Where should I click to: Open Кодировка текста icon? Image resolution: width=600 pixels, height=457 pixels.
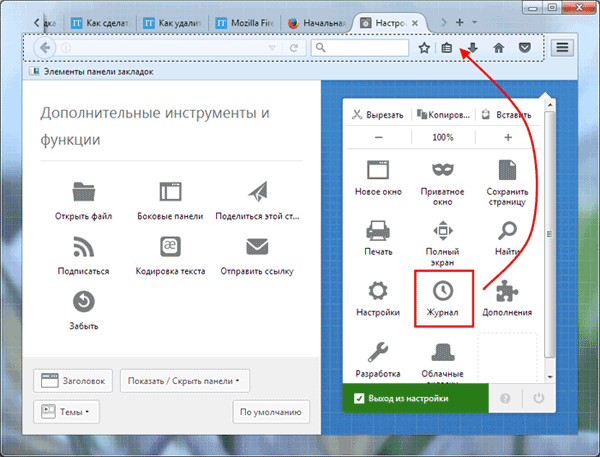[170, 246]
